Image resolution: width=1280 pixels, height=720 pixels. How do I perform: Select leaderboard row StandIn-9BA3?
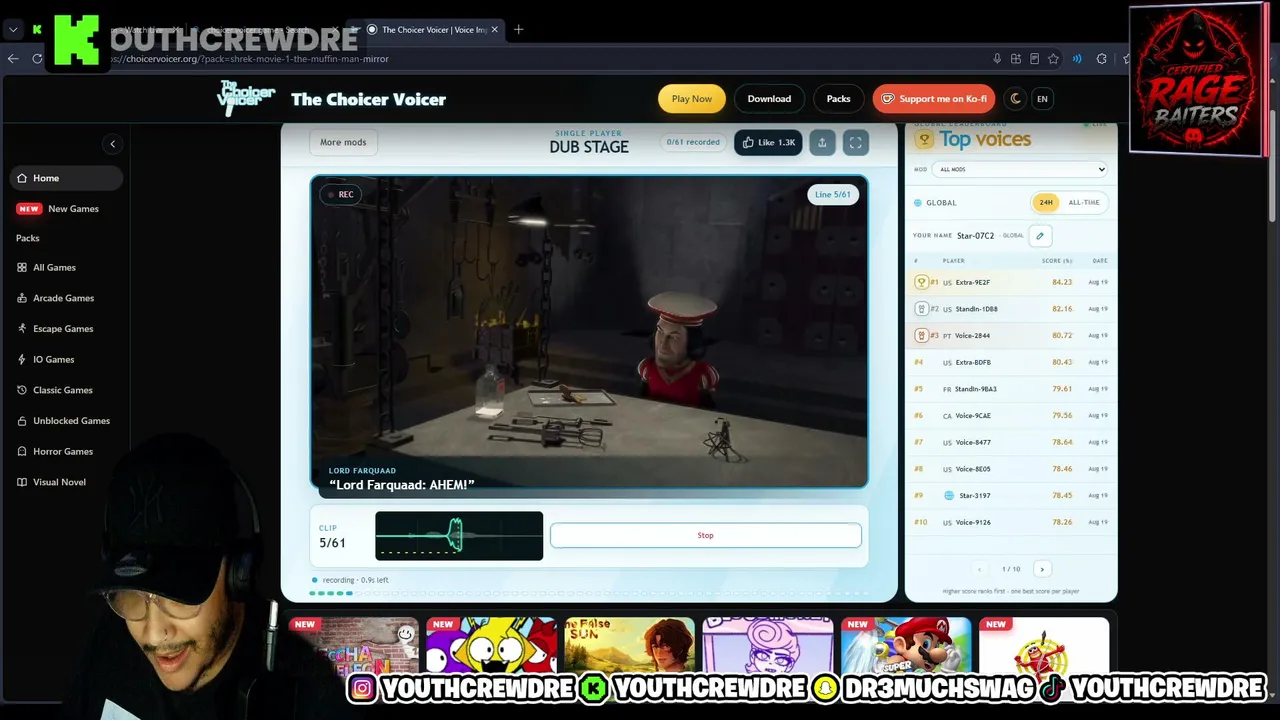point(1010,389)
